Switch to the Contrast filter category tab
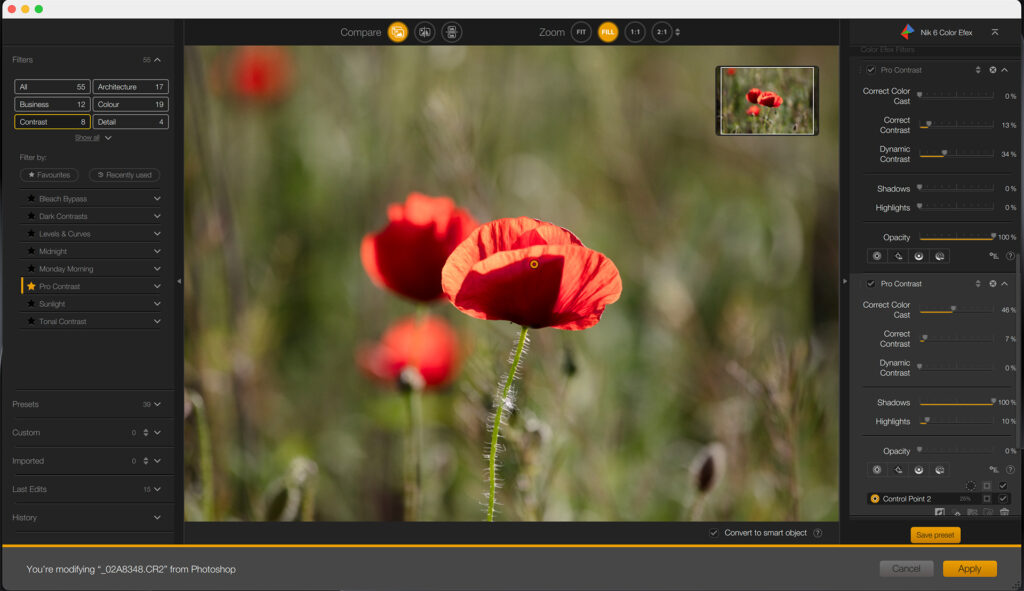 point(52,122)
